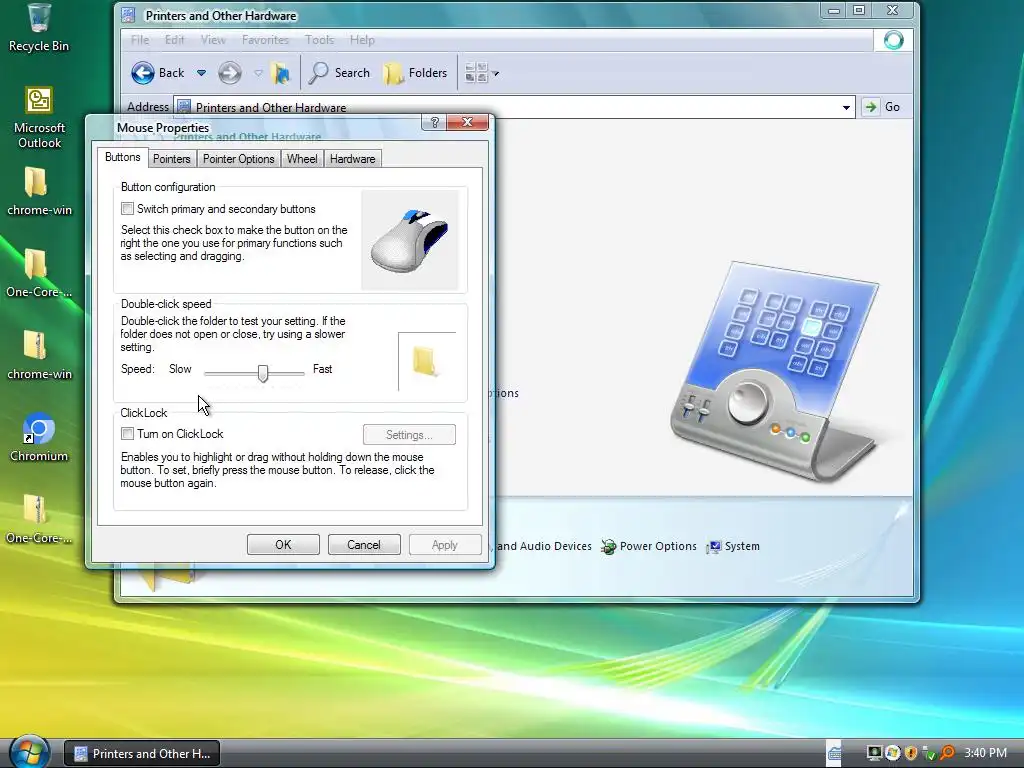Screen dimensions: 1024x768
Task: Expand the Address bar dropdown
Action: point(846,107)
